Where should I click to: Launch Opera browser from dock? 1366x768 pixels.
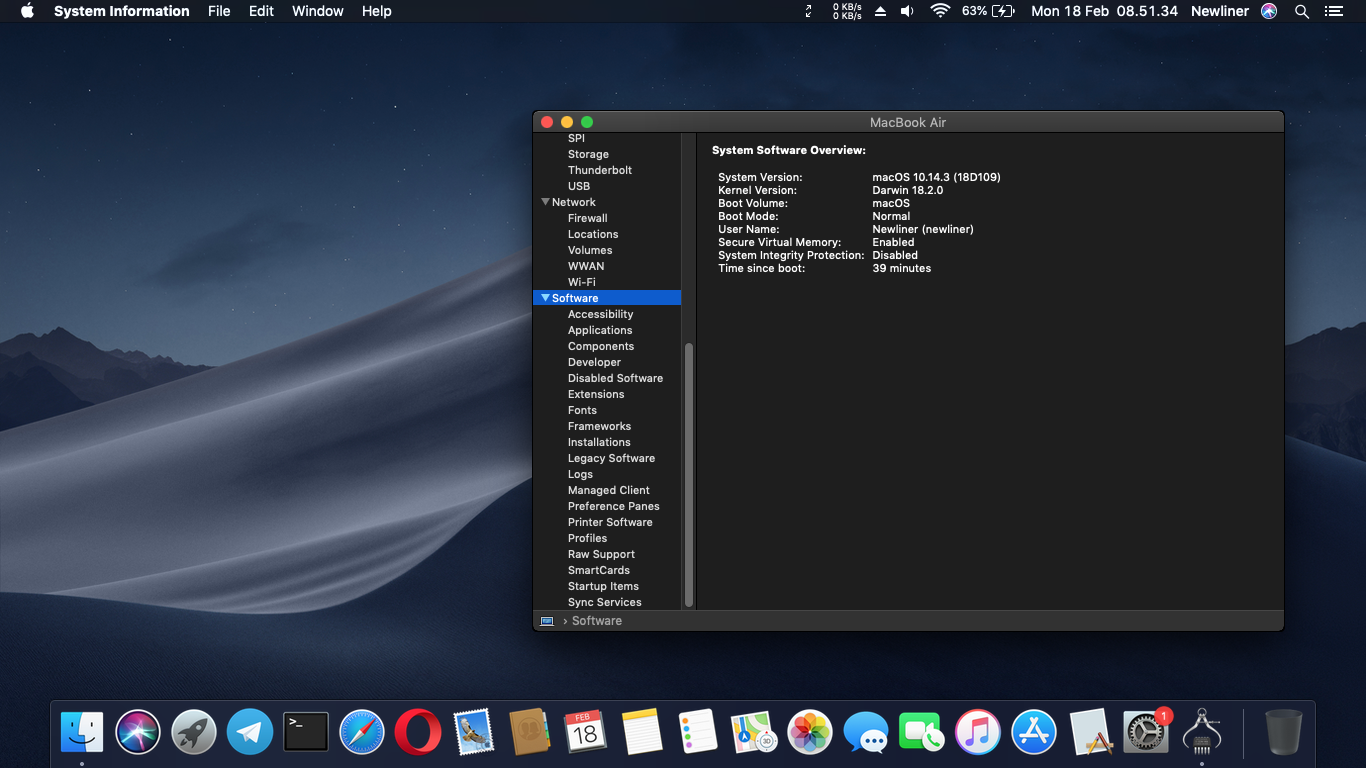tap(418, 732)
